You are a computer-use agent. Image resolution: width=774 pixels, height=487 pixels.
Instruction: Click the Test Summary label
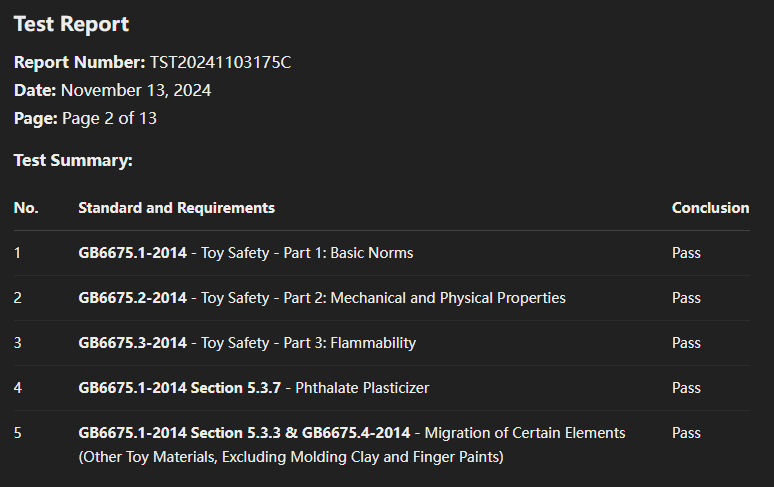pos(73,160)
